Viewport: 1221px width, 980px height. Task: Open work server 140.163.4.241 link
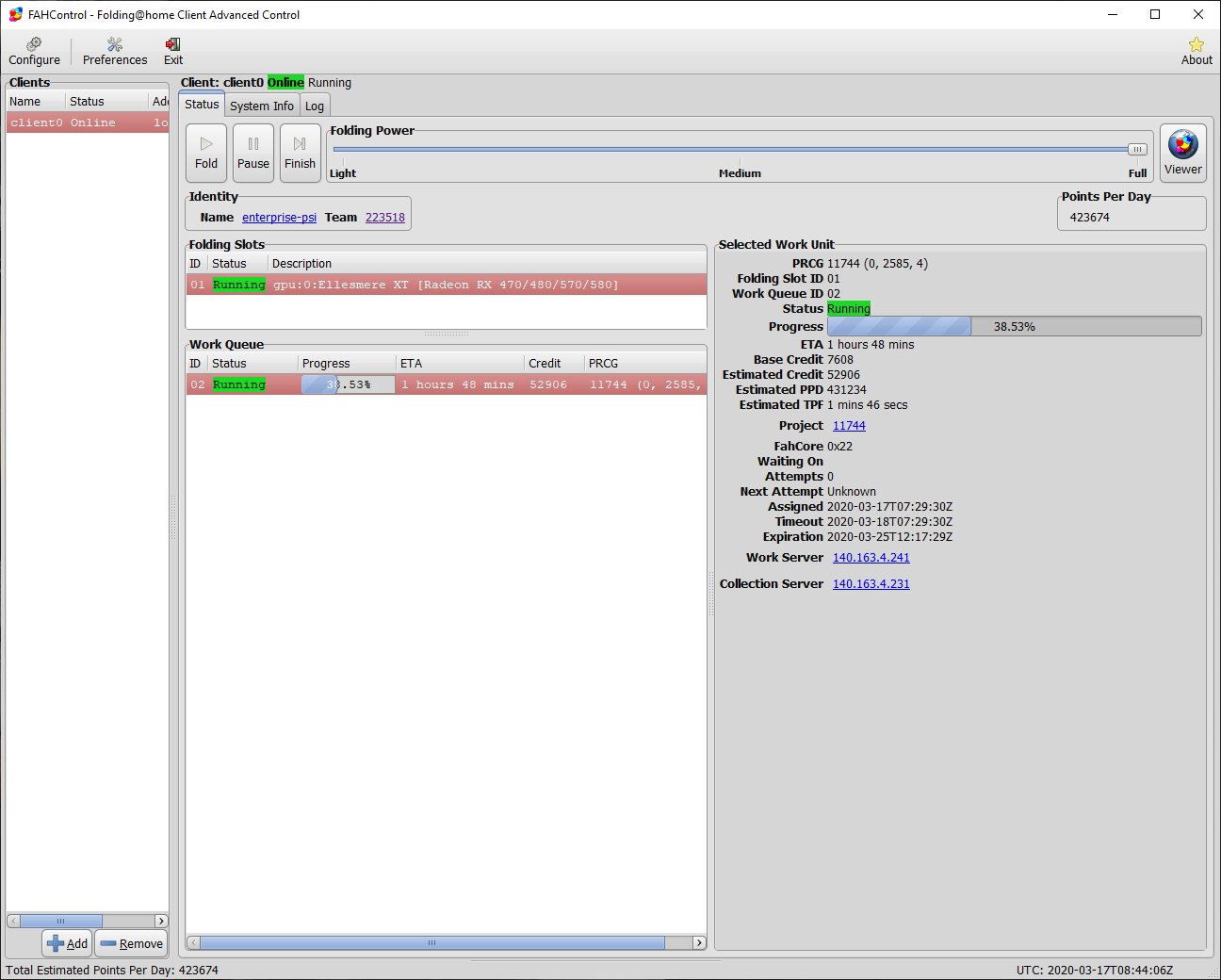tap(871, 558)
